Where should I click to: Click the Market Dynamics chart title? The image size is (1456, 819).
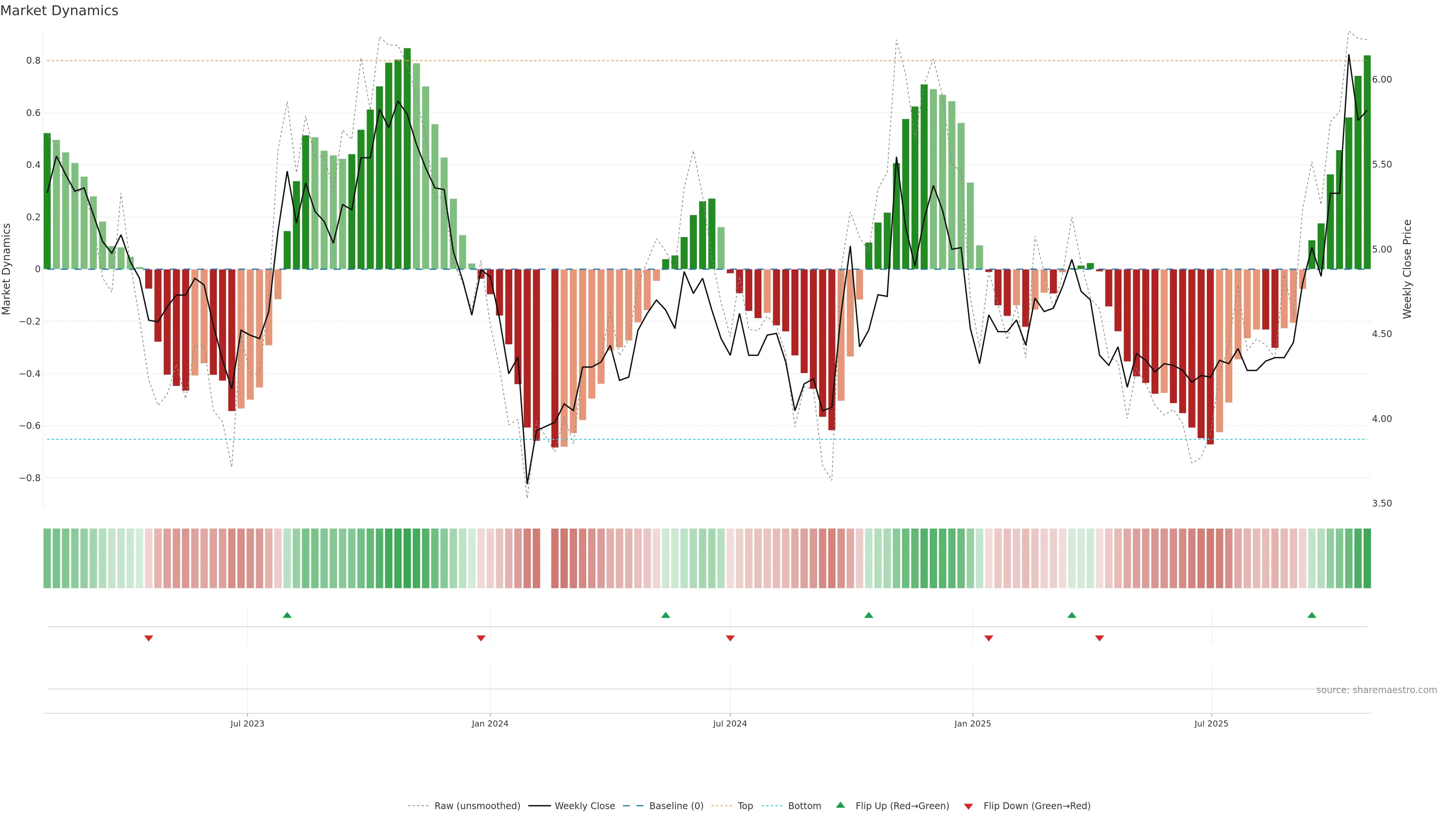[x=60, y=11]
